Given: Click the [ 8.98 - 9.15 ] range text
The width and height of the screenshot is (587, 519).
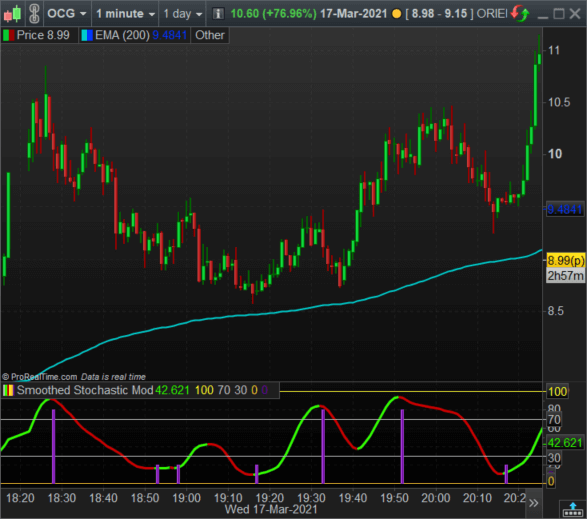Looking at the screenshot, I should click(439, 14).
